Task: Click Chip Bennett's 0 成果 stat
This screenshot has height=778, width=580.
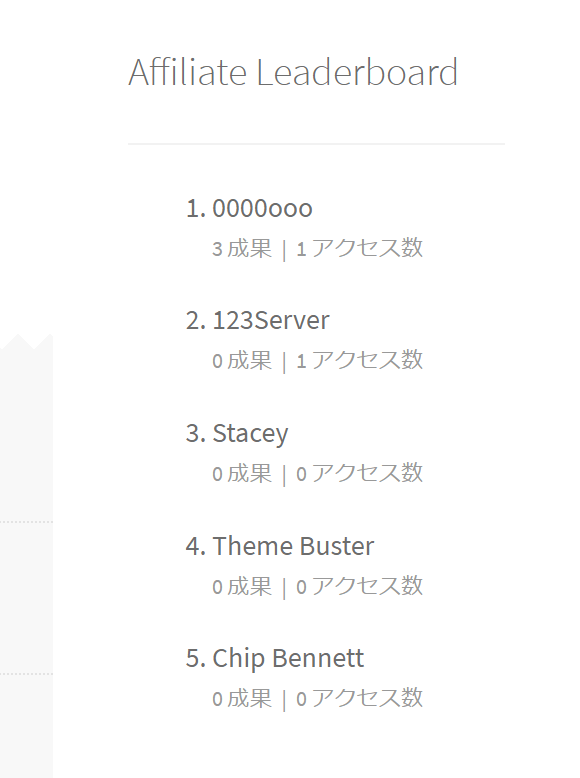Action: pyautogui.click(x=242, y=699)
